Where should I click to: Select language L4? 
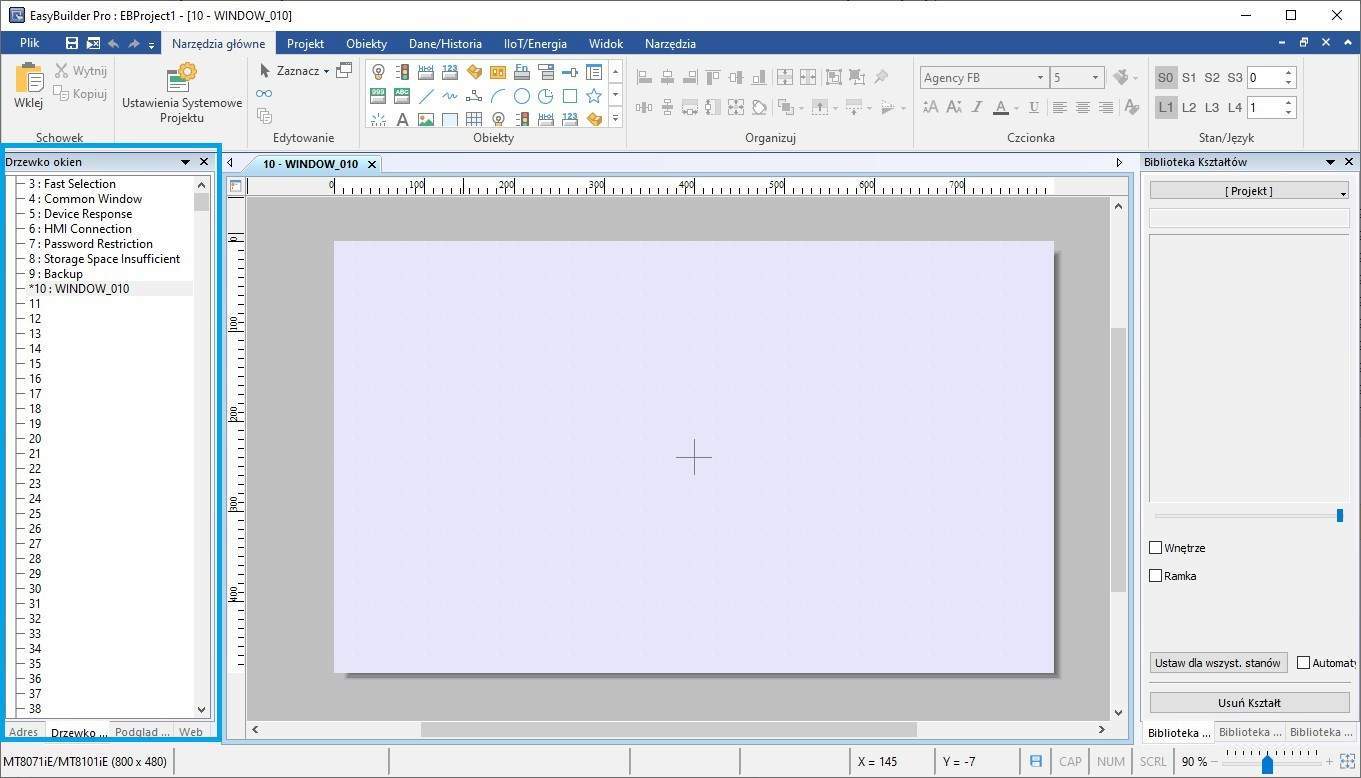[1235, 107]
